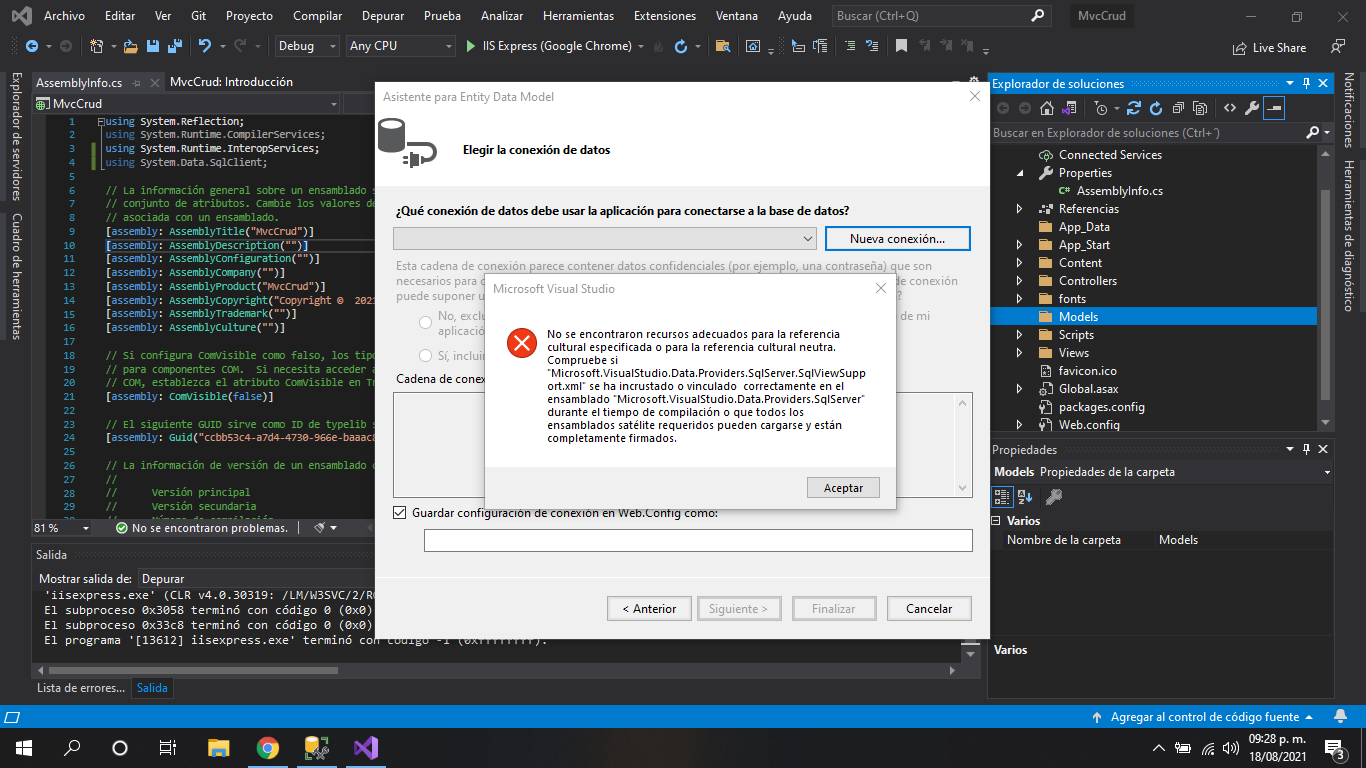Click the Show All Files icon
The width and height of the screenshot is (1366, 768).
coord(1199,108)
